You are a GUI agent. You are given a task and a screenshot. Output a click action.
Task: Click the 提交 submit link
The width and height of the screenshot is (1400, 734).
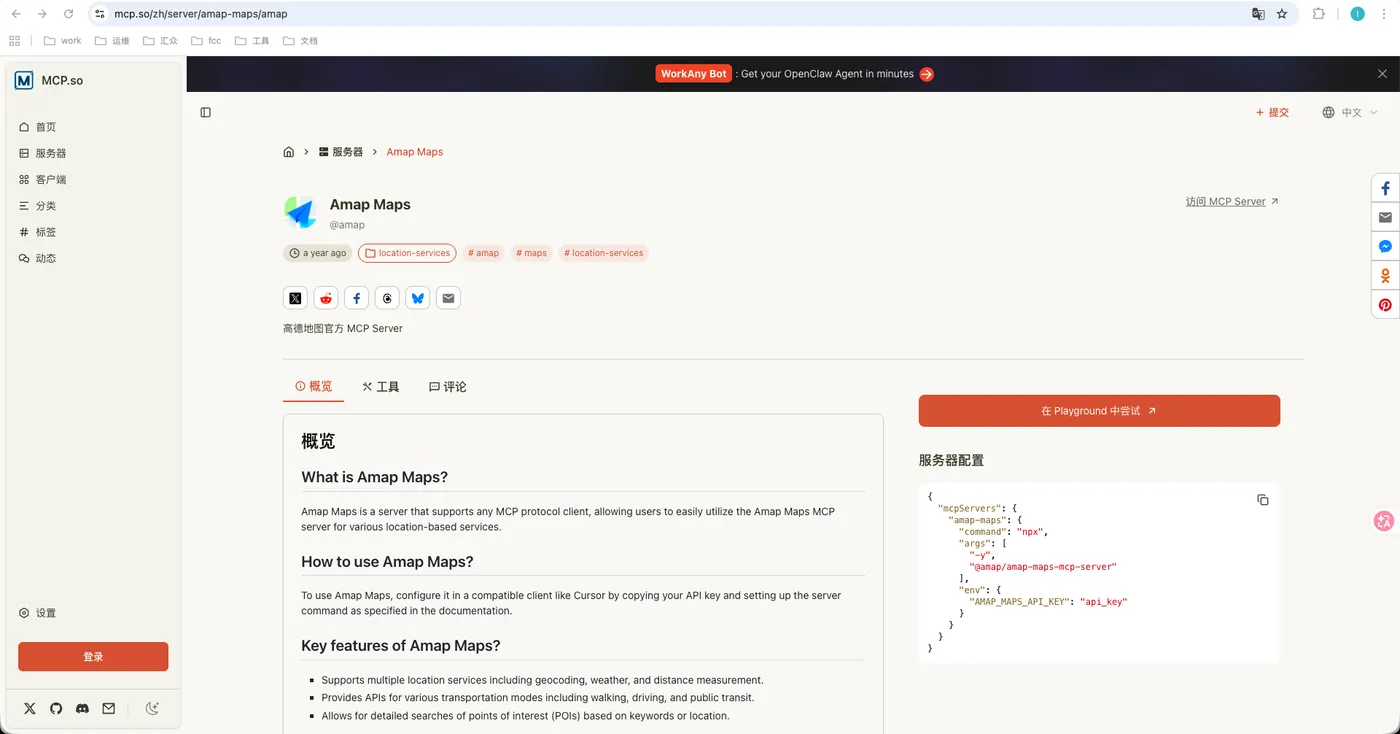click(1273, 112)
